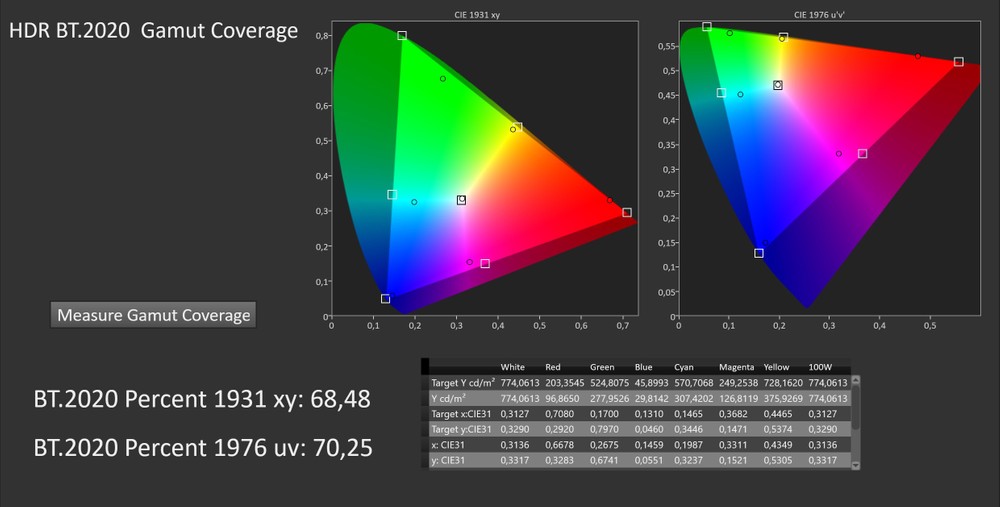Select Target y blue cell 0,0460

[649, 429]
